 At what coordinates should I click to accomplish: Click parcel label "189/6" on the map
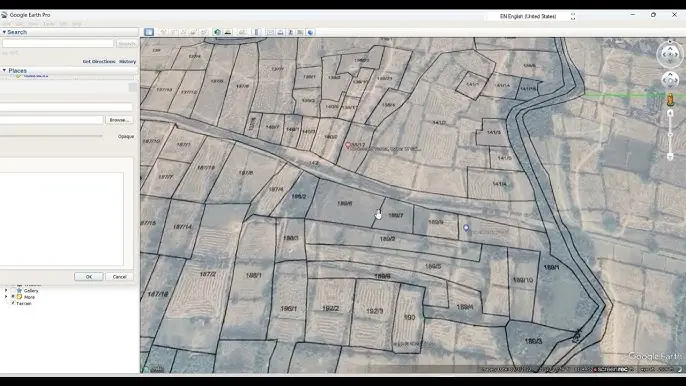point(345,204)
